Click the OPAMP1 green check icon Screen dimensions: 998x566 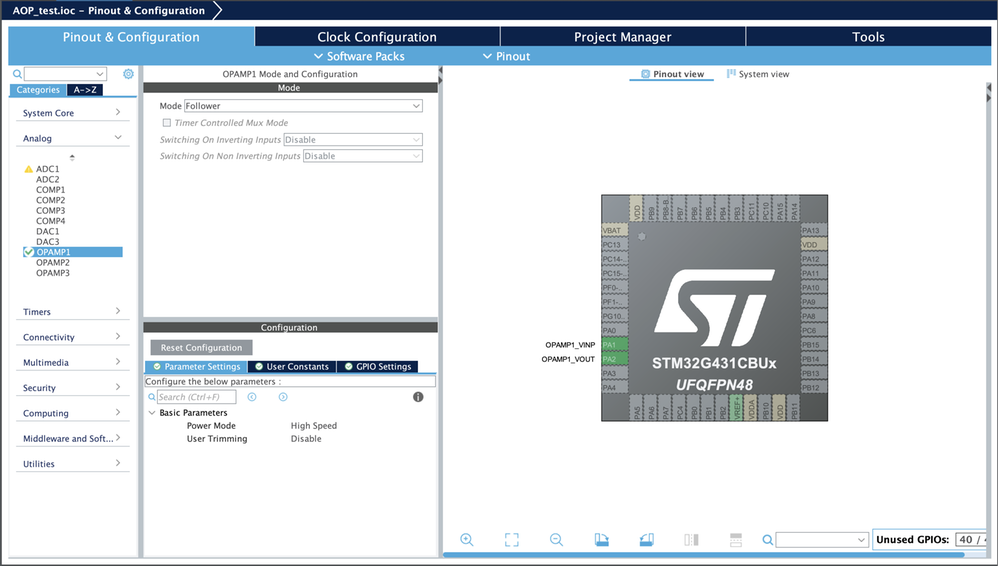tap(29, 252)
